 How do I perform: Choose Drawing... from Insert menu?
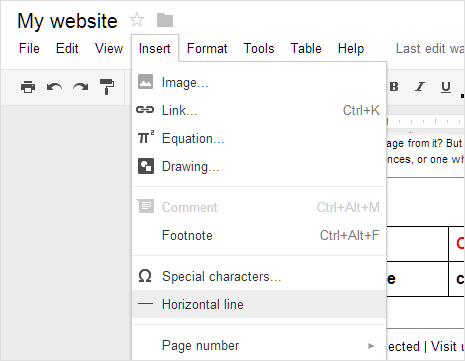pos(259,166)
